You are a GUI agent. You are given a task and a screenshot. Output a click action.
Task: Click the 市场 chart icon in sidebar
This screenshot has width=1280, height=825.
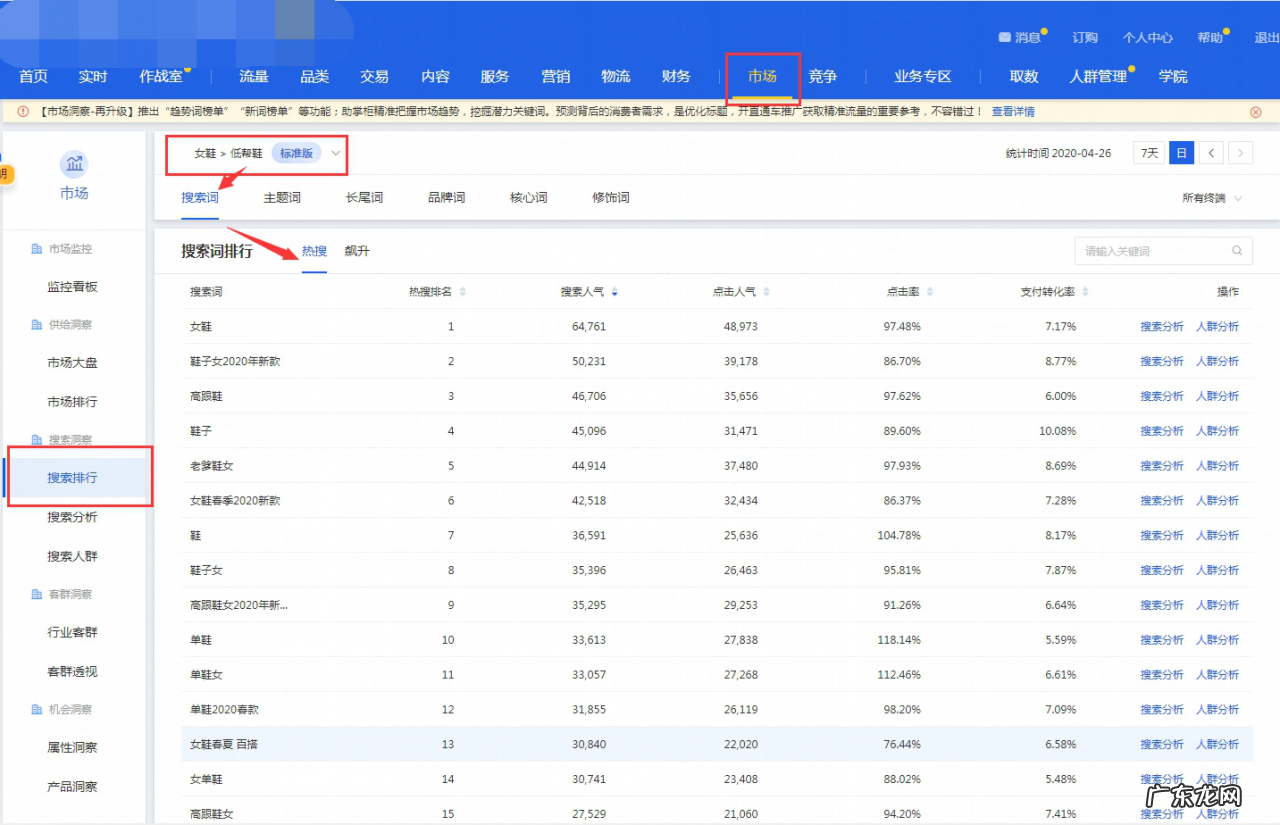click(x=74, y=164)
